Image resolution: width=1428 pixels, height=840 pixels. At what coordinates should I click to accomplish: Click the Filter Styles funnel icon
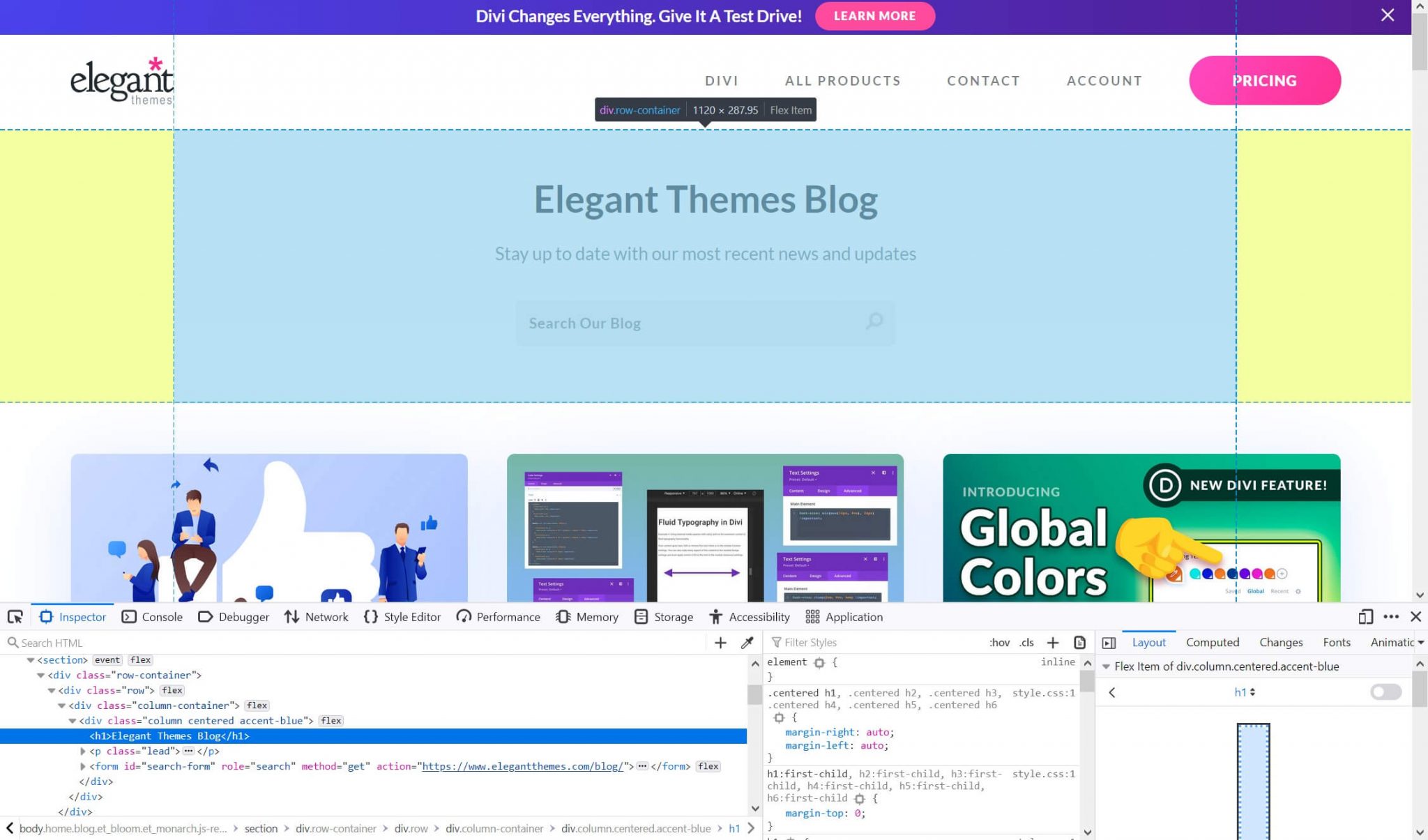(x=777, y=642)
